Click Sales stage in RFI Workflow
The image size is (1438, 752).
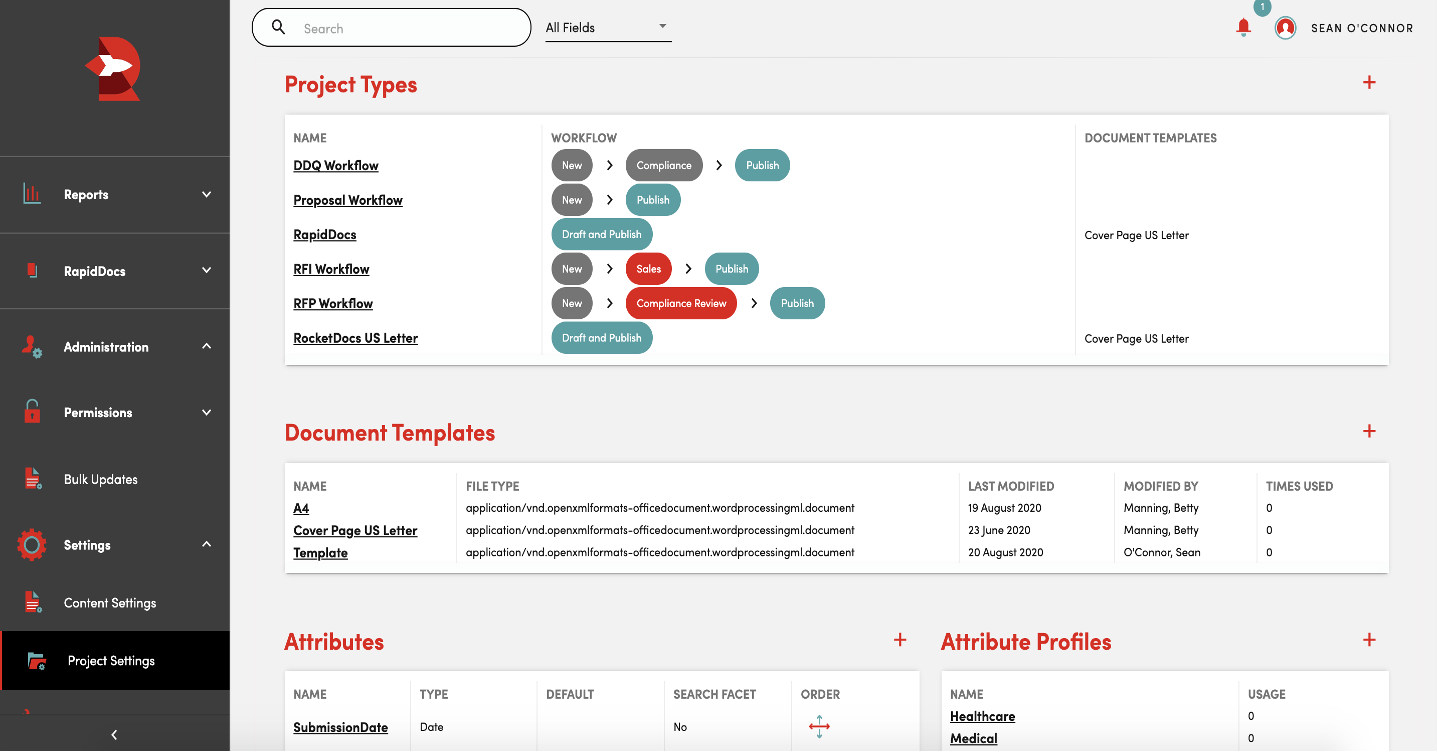pos(649,269)
